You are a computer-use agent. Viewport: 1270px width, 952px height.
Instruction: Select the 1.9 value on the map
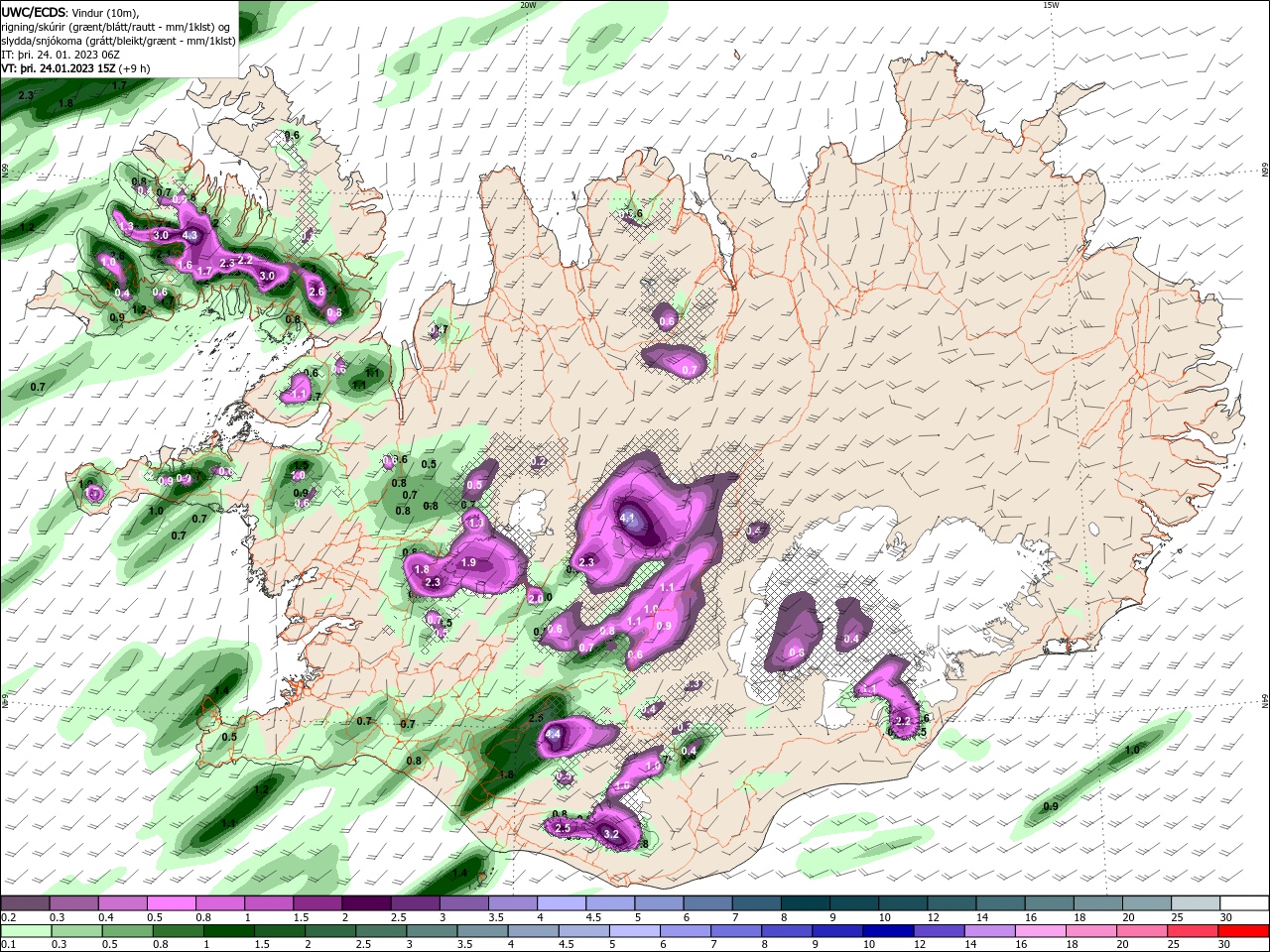pos(468,562)
